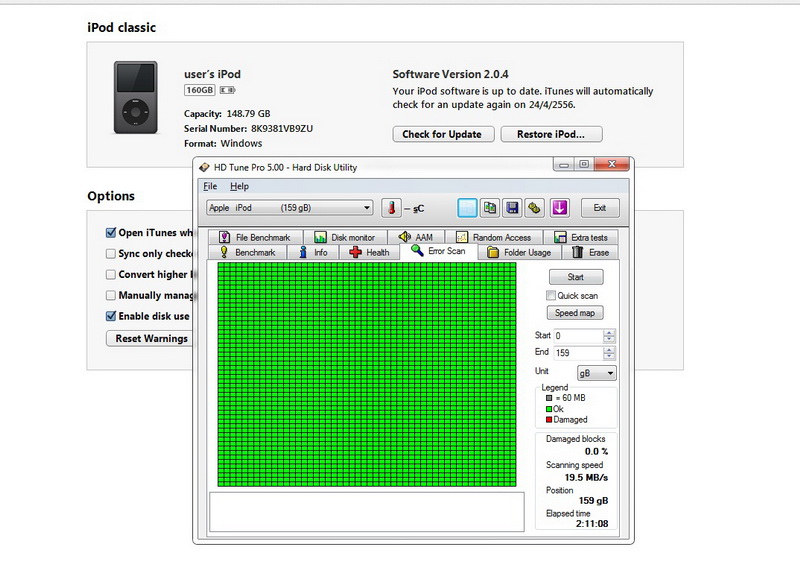The image size is (800, 568).
Task: Switch to the Benchmark tab
Action: coord(247,252)
